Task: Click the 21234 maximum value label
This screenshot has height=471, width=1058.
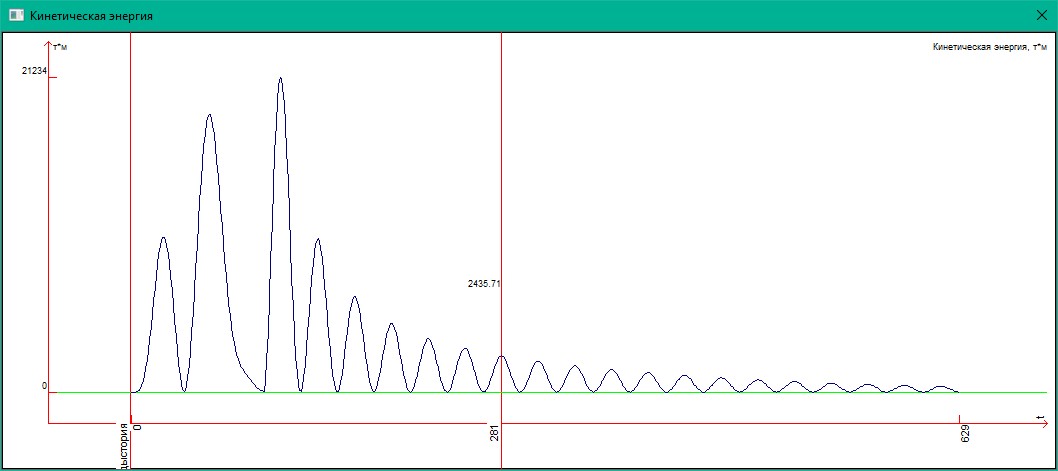Action: (34, 70)
